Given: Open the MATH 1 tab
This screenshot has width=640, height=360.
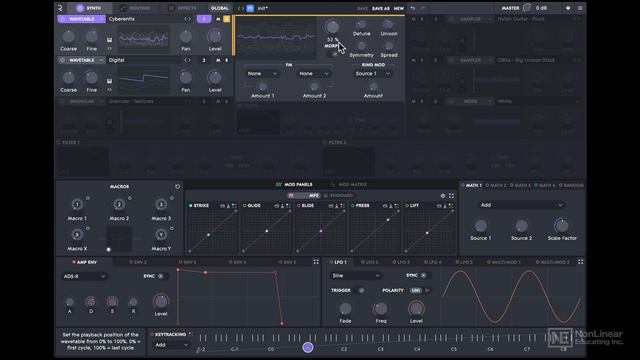Looking at the screenshot, I should 472,185.
